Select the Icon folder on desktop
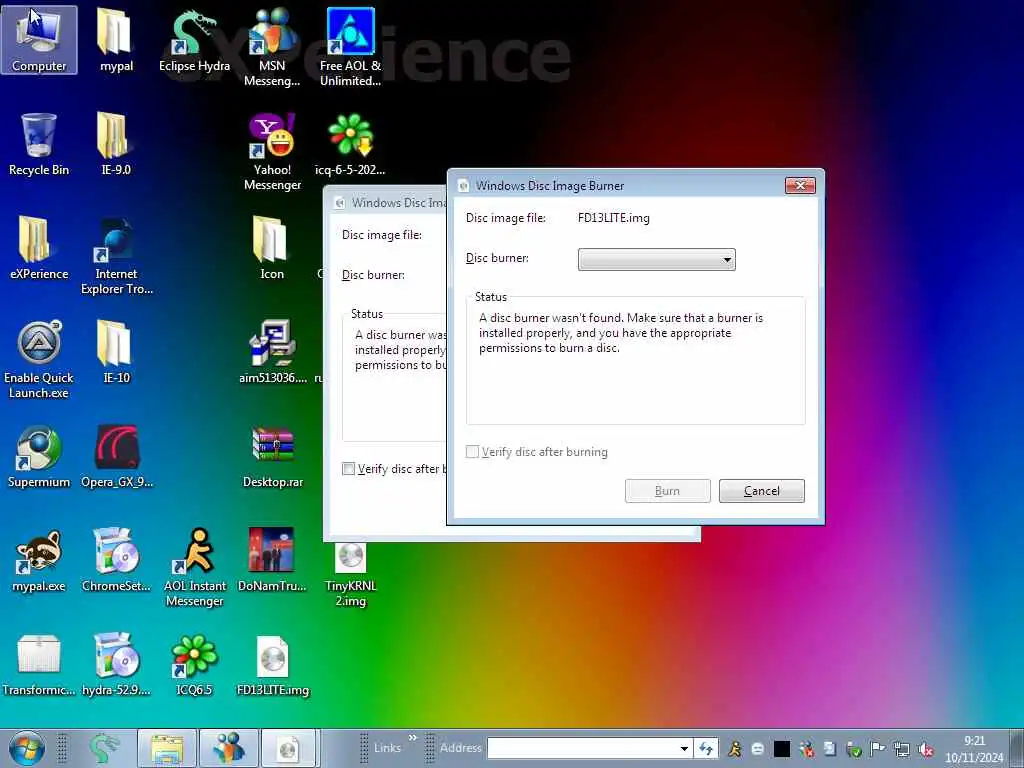The image size is (1024, 768). coord(272,248)
